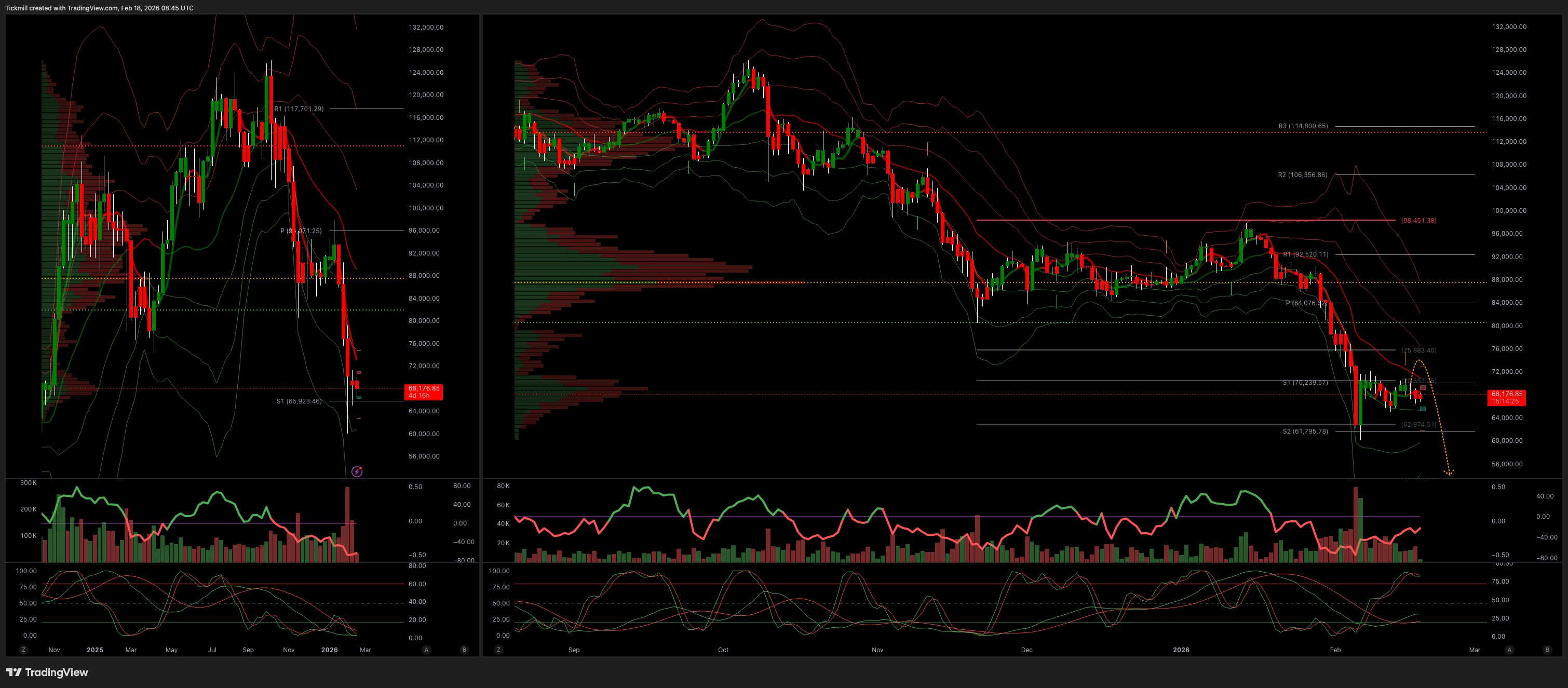Image resolution: width=1568 pixels, height=688 pixels.
Task: Click the Z timezone button on right chart
Action: pos(498,650)
